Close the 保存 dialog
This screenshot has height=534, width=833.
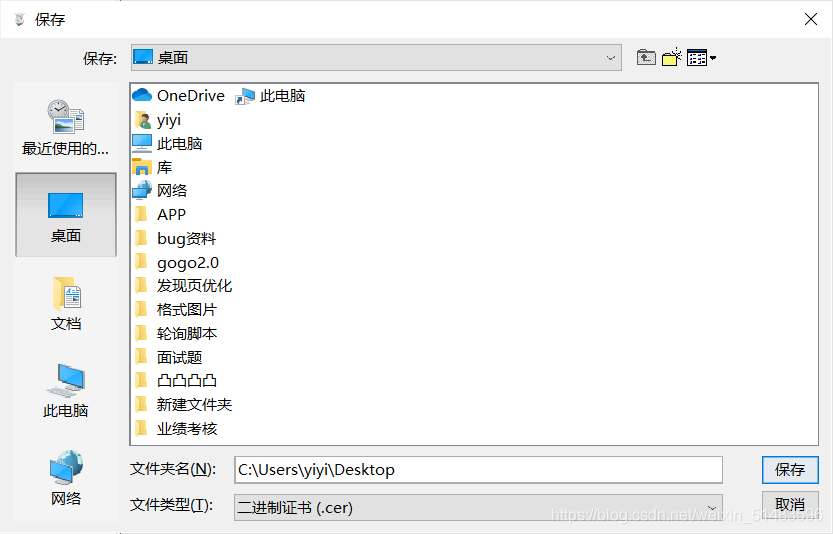[811, 19]
